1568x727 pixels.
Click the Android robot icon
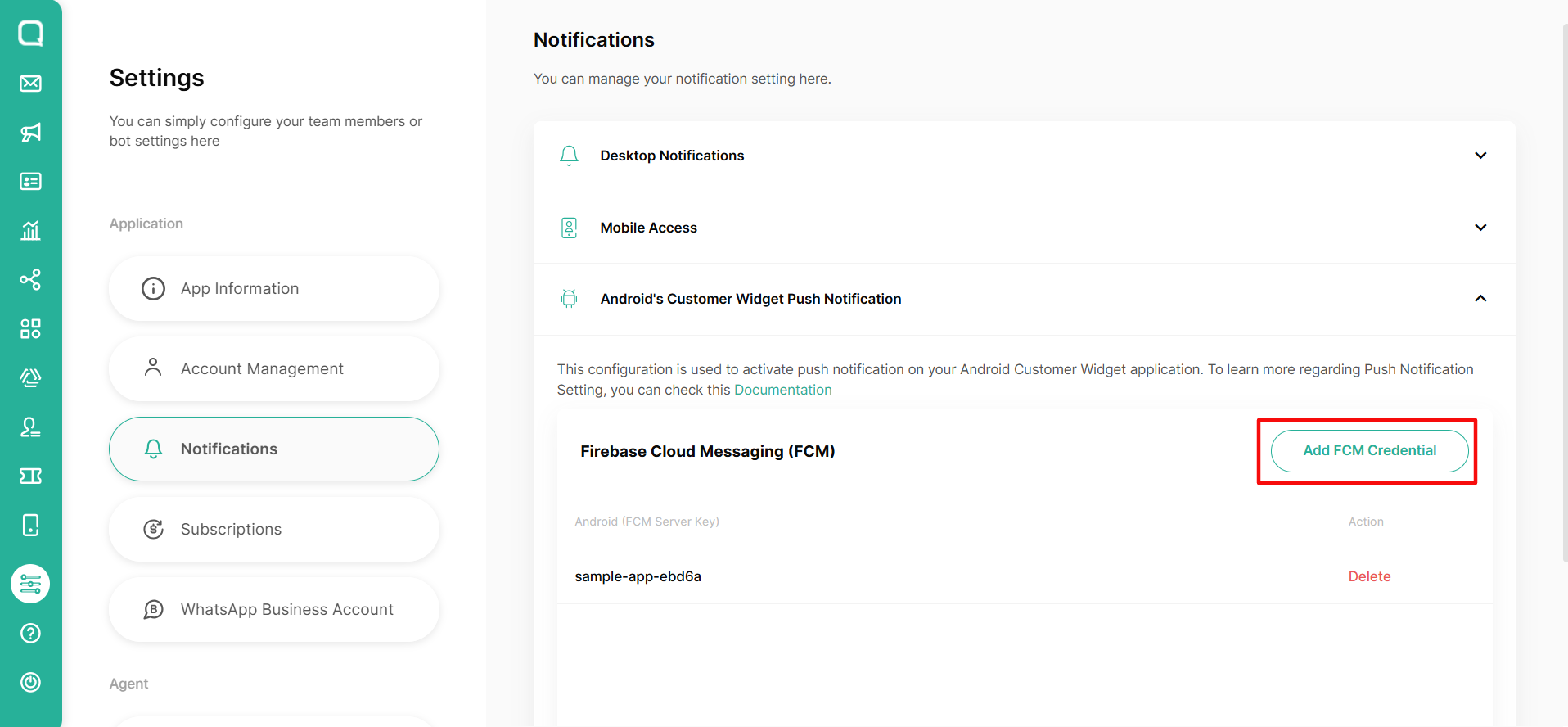[x=570, y=299]
